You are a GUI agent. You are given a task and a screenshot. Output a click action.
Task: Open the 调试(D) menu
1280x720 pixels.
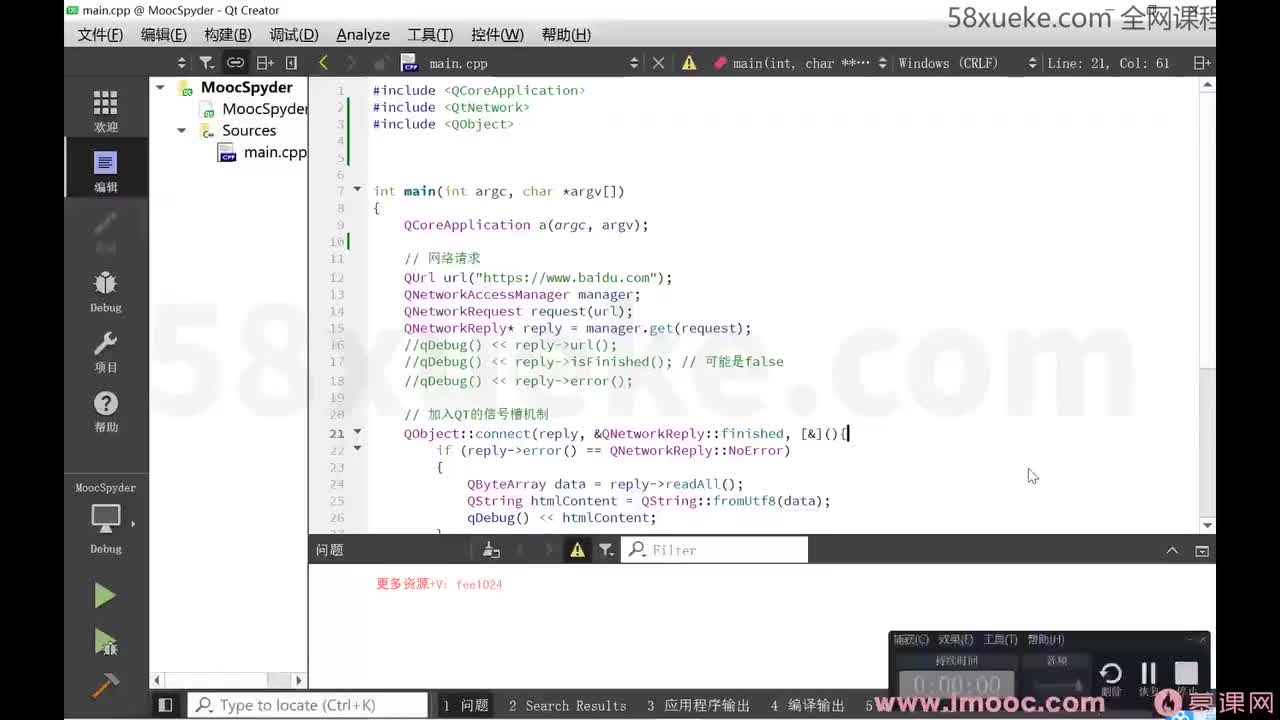pos(294,34)
